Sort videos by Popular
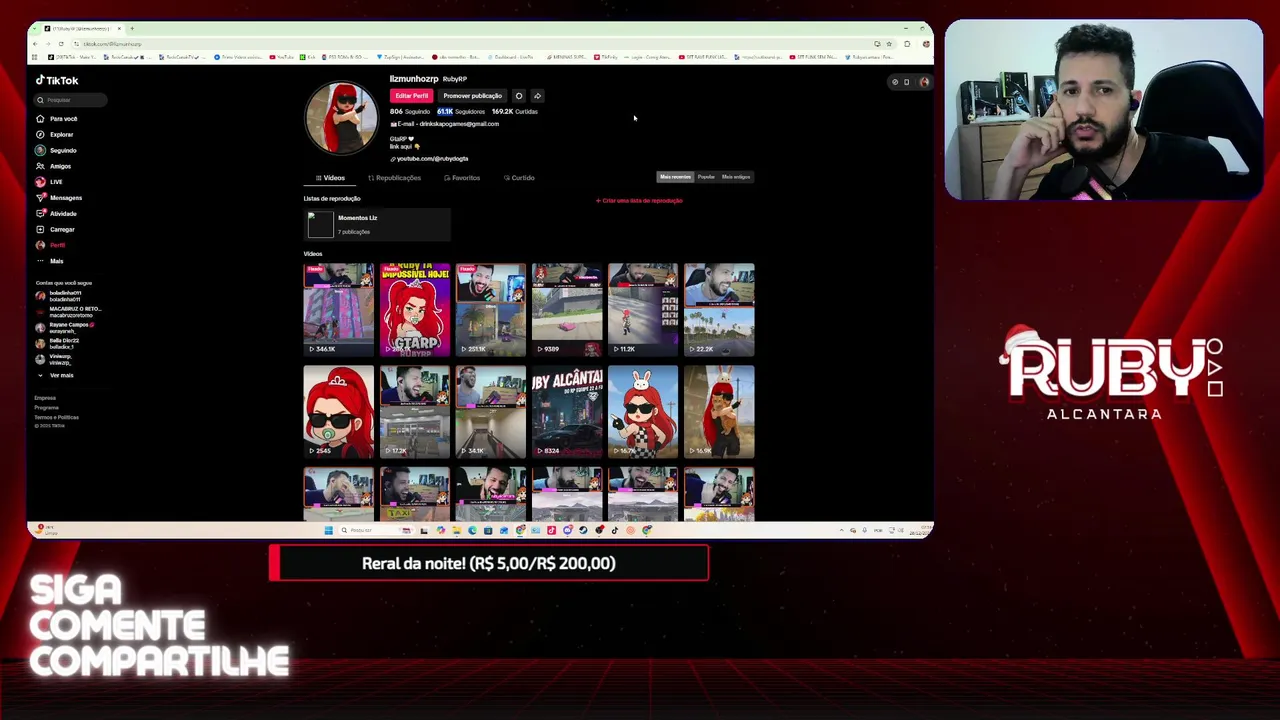1280x720 pixels. (706, 177)
